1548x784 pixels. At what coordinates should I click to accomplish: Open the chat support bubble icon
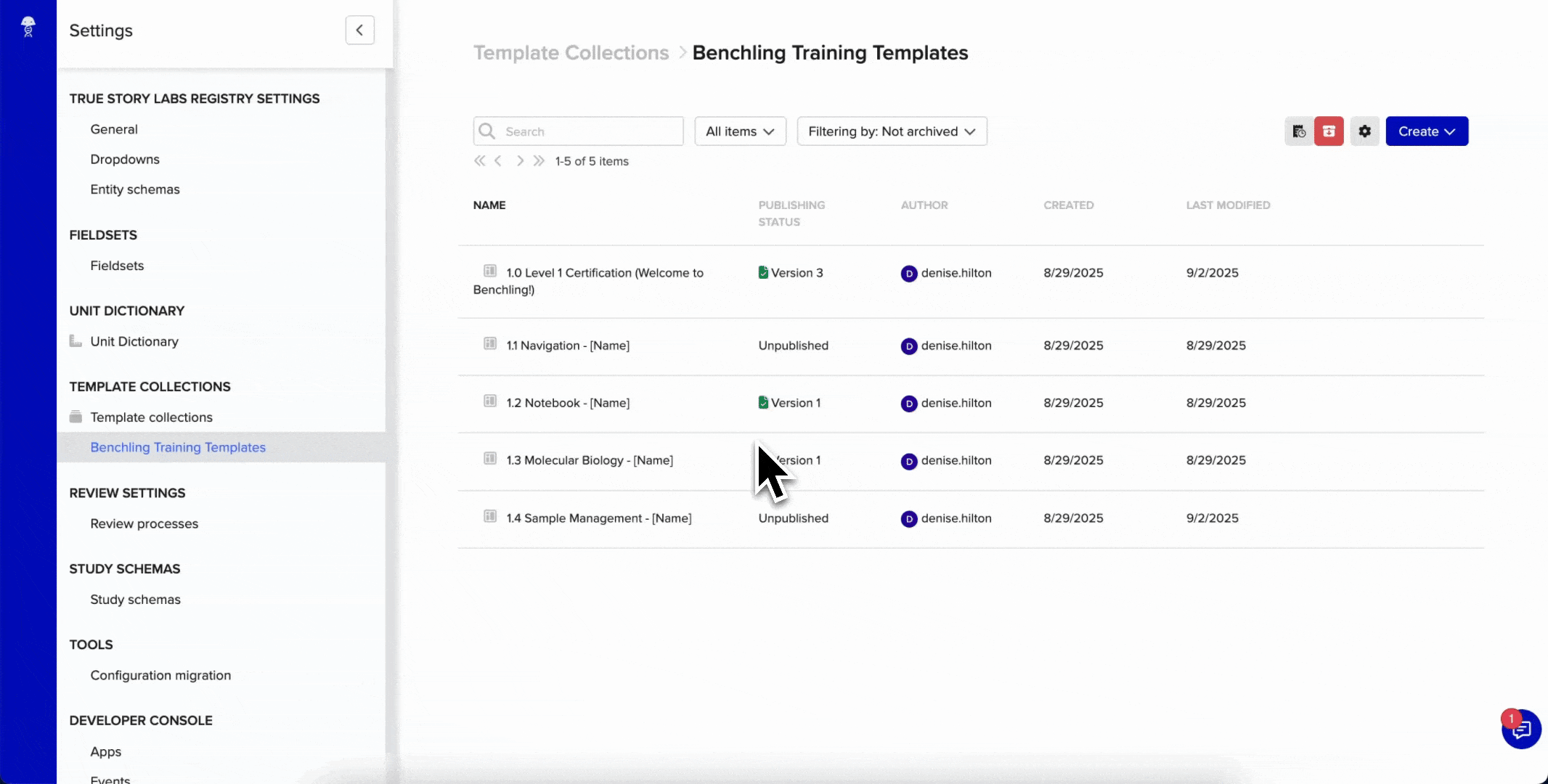tap(1521, 730)
